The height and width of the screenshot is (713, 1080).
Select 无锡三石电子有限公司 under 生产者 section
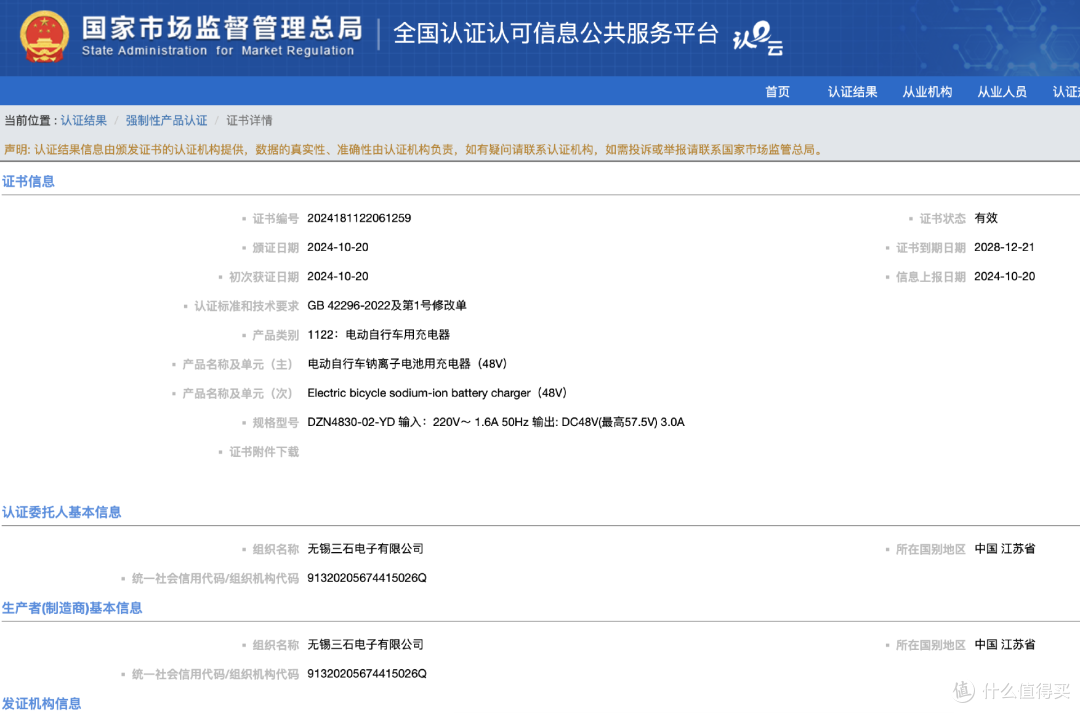pos(365,644)
